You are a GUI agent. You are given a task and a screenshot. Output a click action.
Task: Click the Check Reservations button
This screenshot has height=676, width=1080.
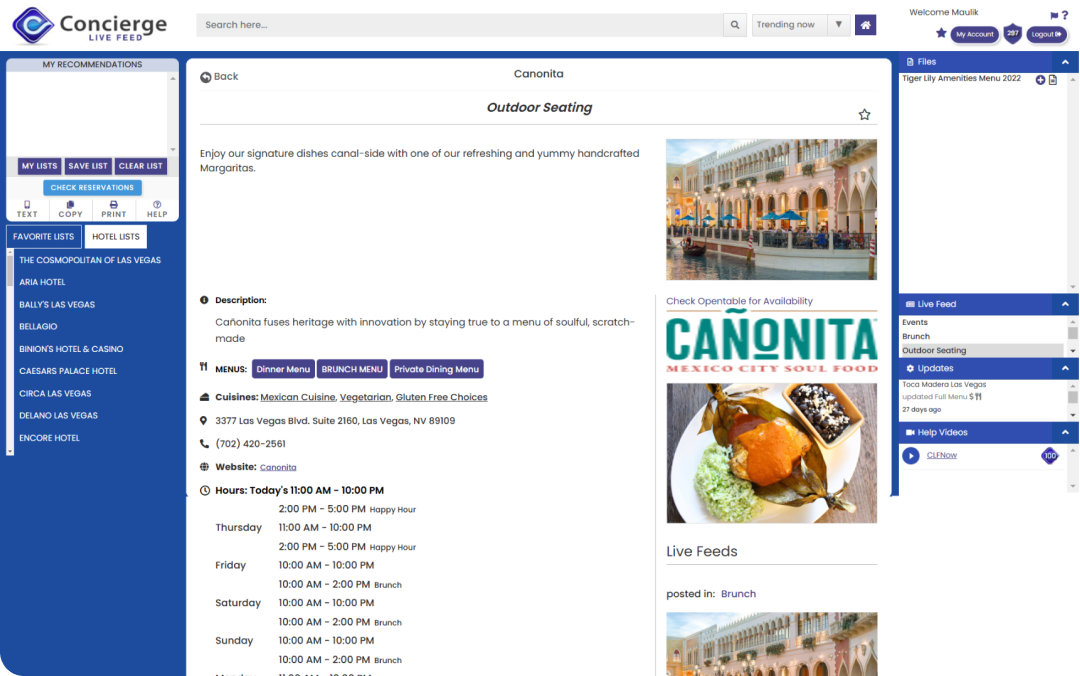pos(92,187)
